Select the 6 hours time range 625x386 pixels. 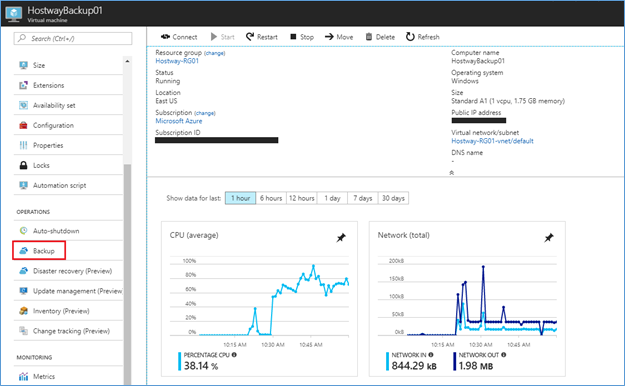(271, 198)
